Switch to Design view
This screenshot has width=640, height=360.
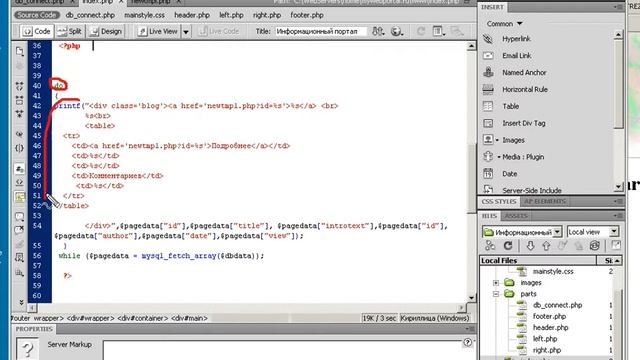(x=106, y=31)
